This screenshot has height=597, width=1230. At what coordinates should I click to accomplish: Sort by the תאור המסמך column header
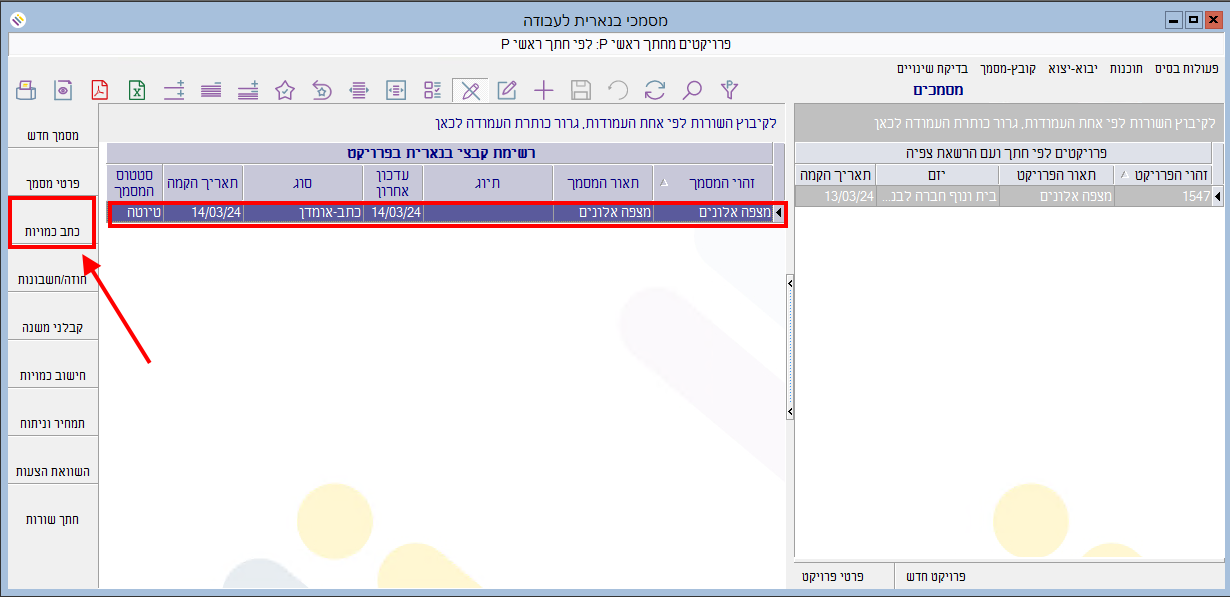tap(603, 184)
